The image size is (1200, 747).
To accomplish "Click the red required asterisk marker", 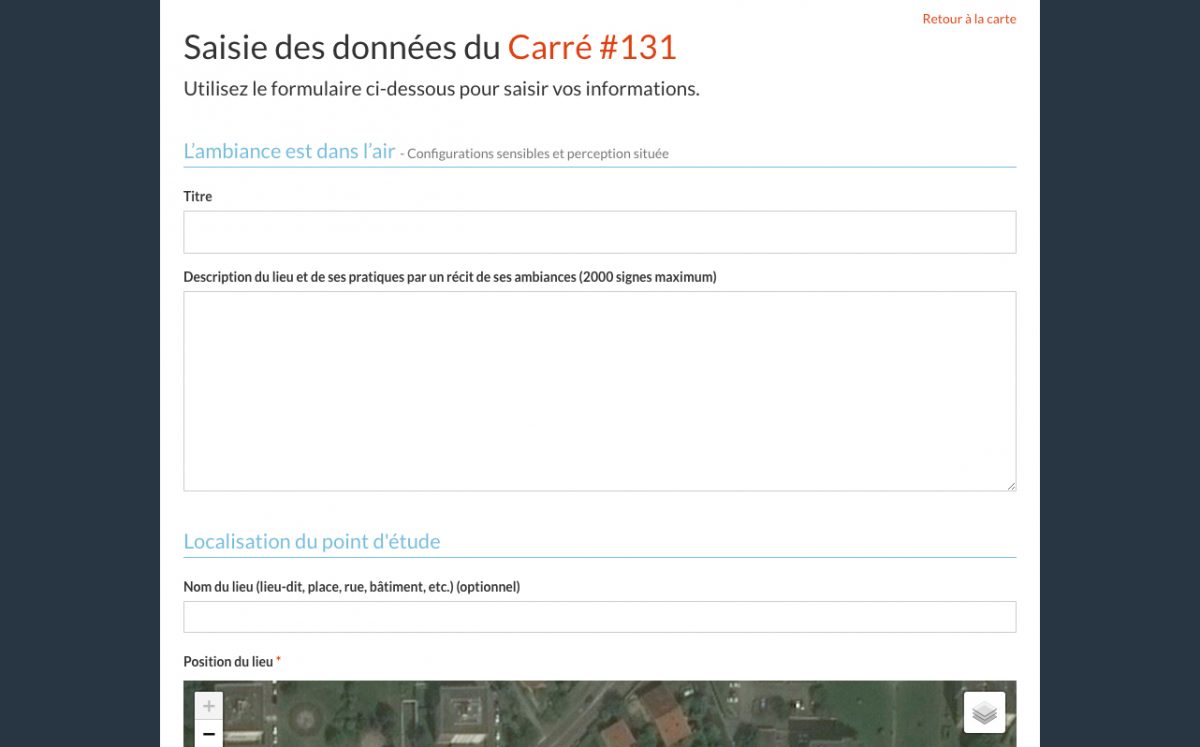I will click(279, 661).
